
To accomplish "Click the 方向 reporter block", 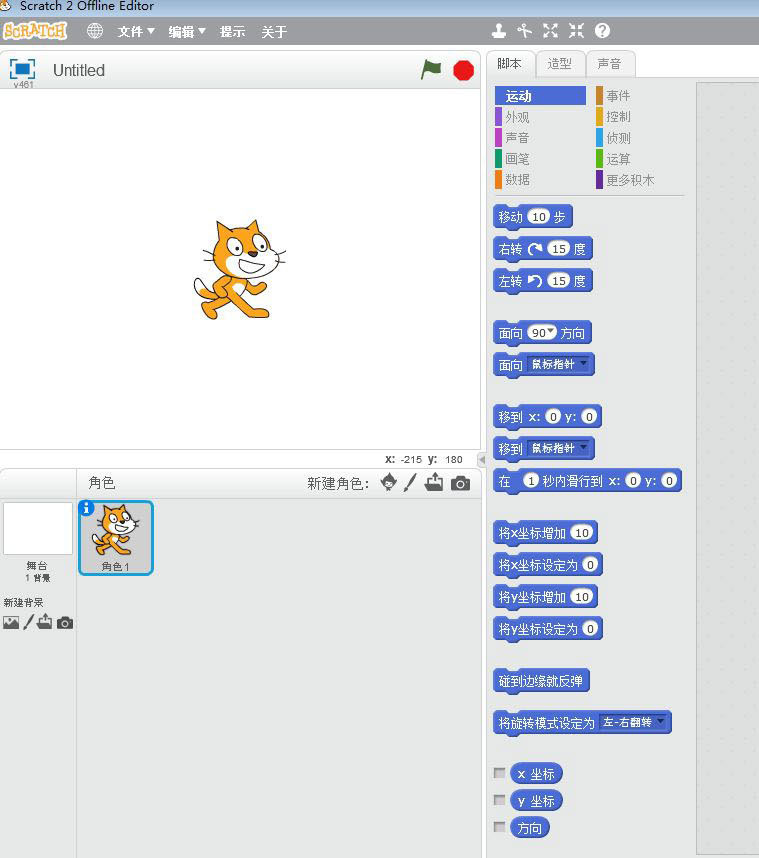I will (529, 827).
